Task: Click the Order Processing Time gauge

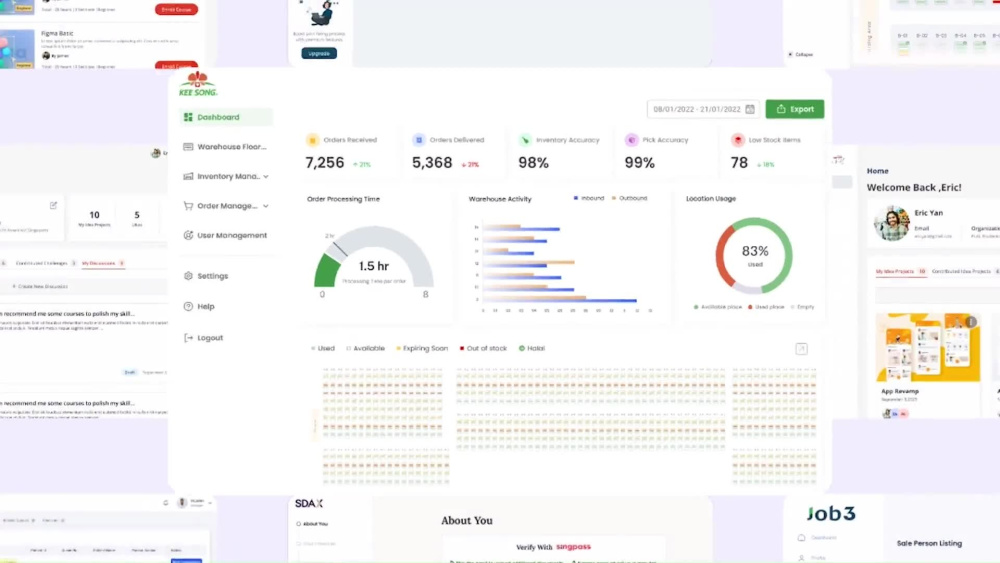Action: (x=374, y=258)
